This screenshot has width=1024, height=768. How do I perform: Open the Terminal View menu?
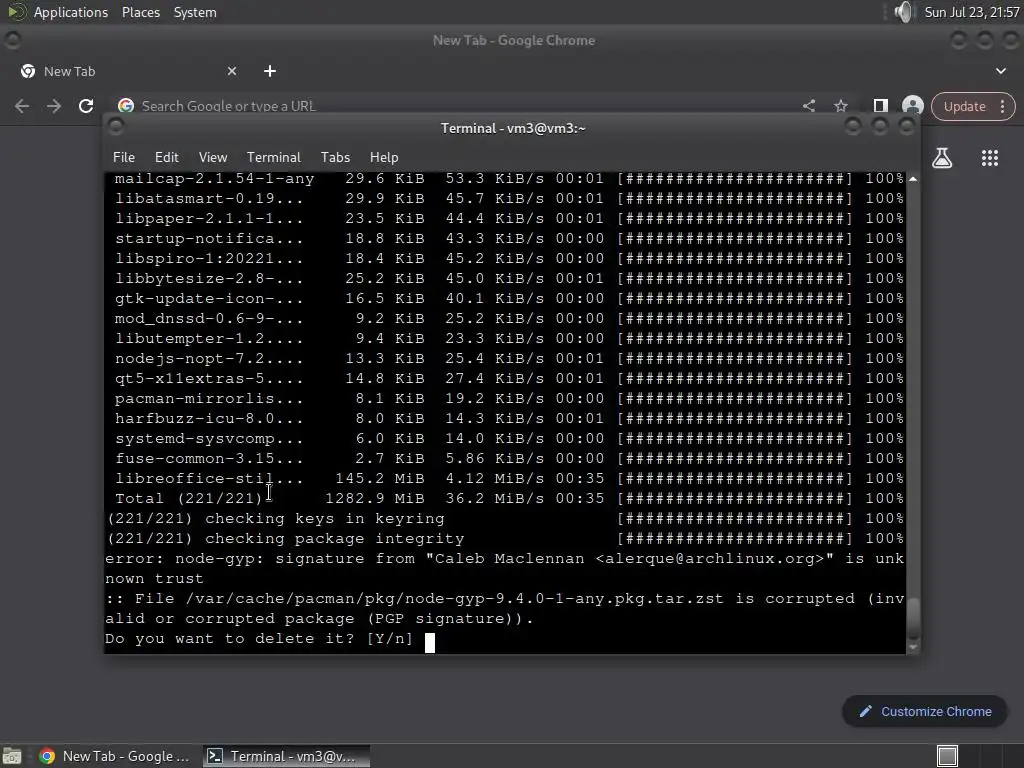click(x=213, y=157)
